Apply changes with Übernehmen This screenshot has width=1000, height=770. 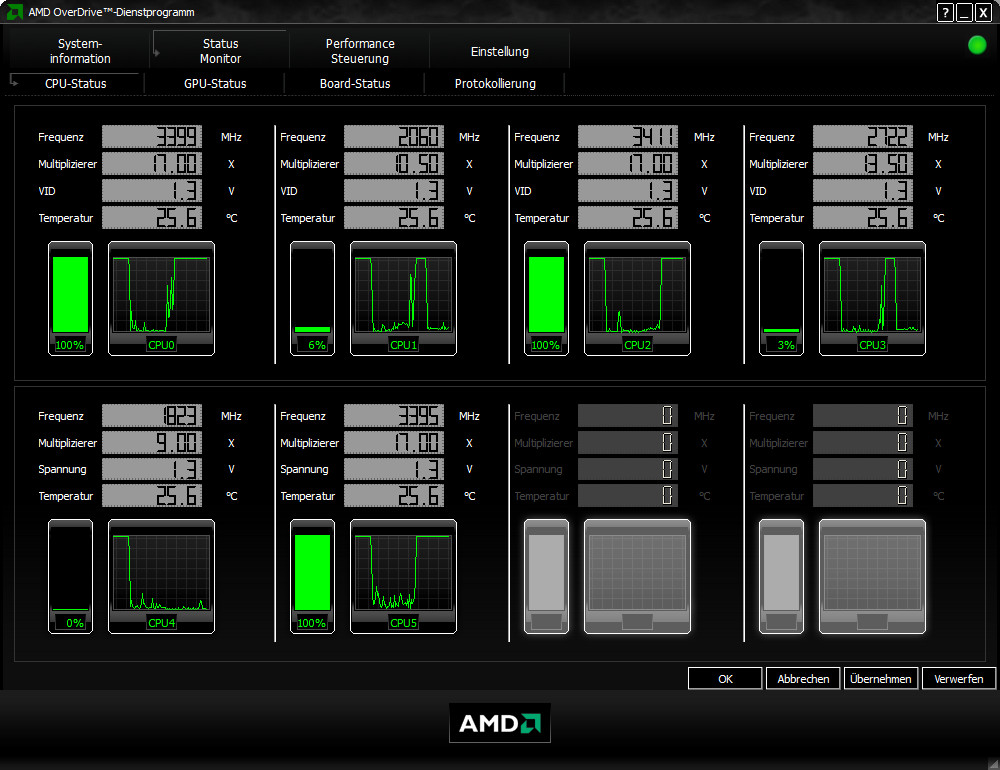coord(881,679)
